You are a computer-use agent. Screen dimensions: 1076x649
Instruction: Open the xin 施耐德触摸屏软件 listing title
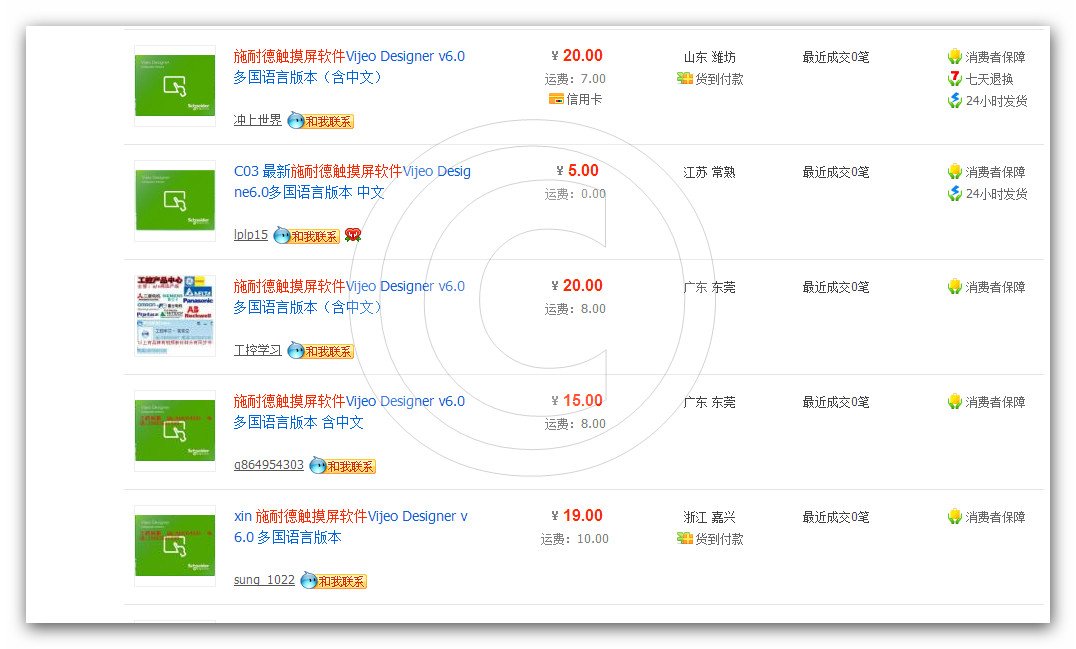[350, 526]
